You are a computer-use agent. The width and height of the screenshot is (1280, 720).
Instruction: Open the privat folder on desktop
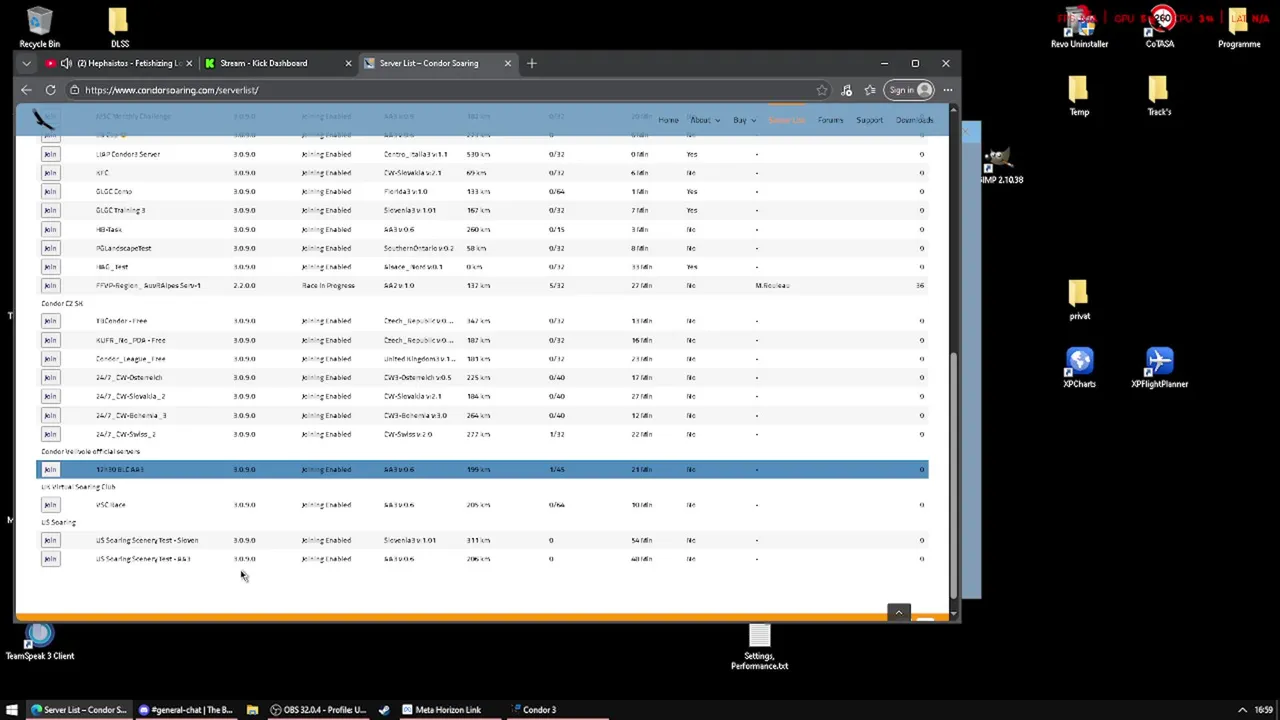(1079, 301)
